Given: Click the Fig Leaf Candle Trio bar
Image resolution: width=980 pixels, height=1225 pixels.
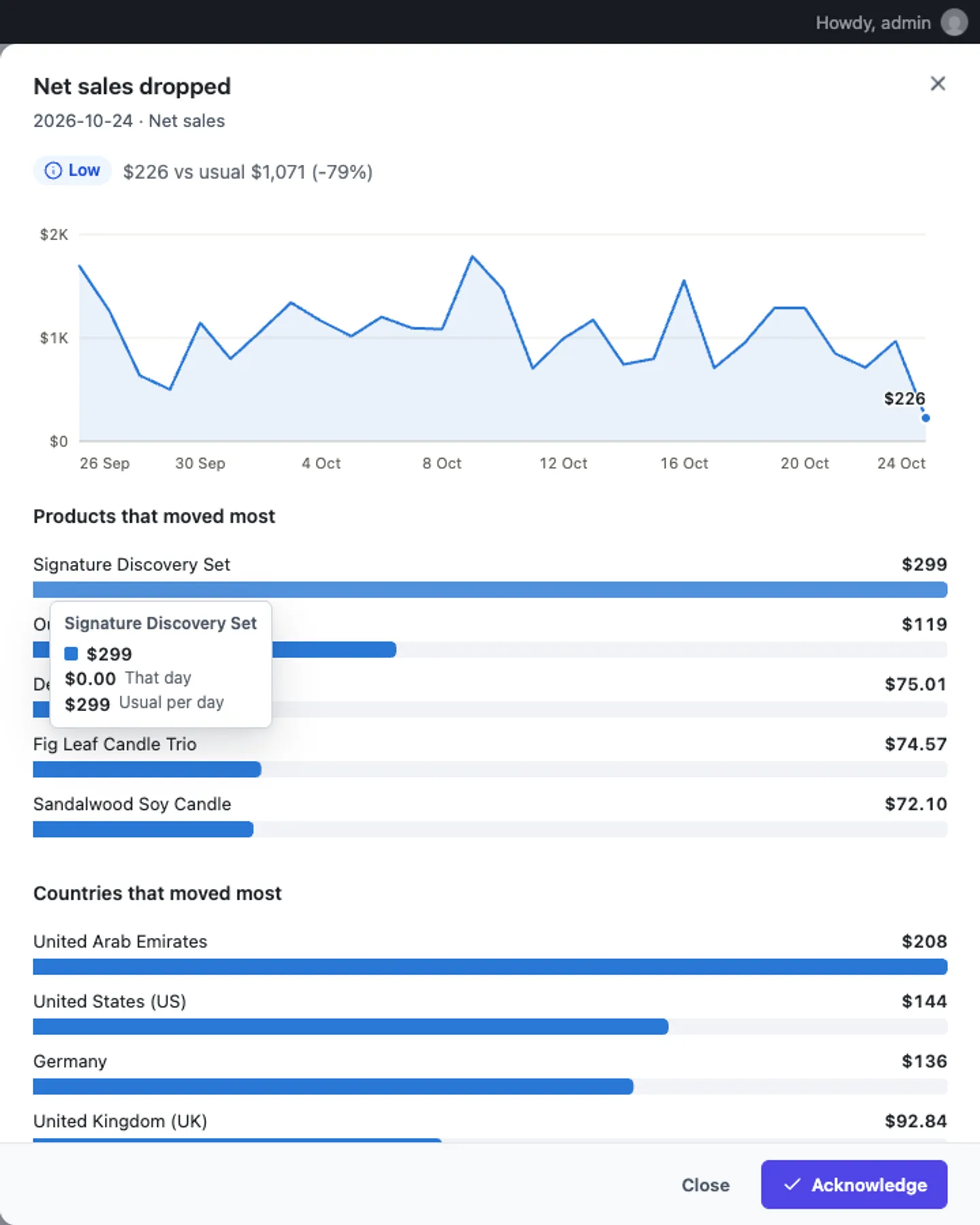Looking at the screenshot, I should [x=147, y=769].
